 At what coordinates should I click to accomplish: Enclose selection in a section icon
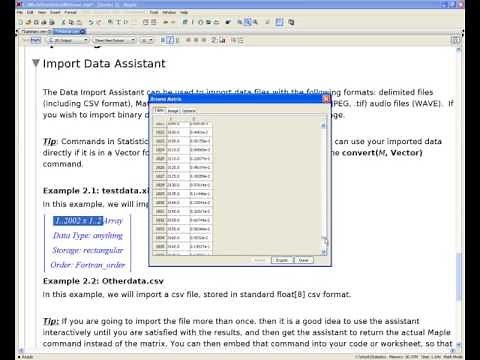click(x=146, y=22)
